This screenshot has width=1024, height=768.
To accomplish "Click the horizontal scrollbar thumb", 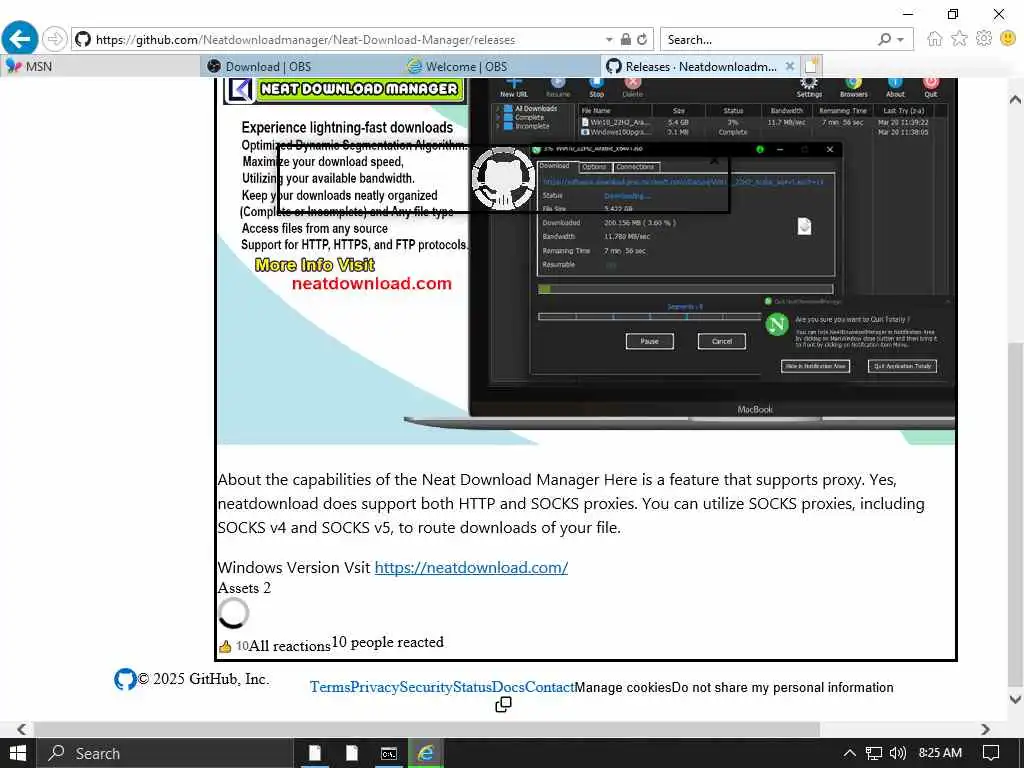I will pyautogui.click(x=426, y=729).
